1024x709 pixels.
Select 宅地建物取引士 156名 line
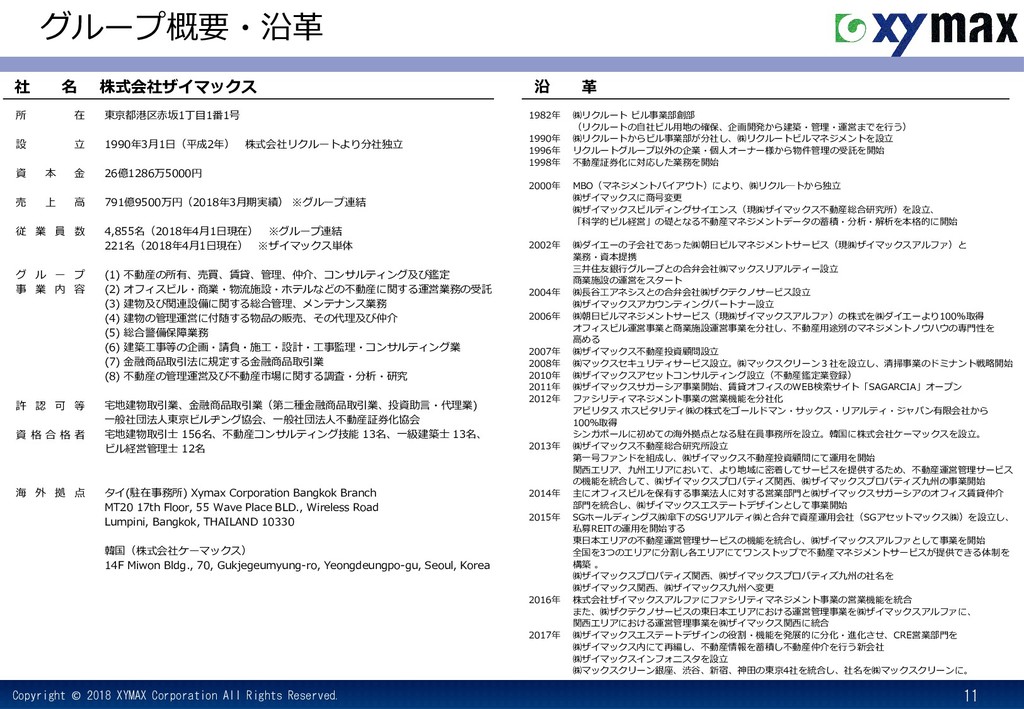(x=293, y=434)
